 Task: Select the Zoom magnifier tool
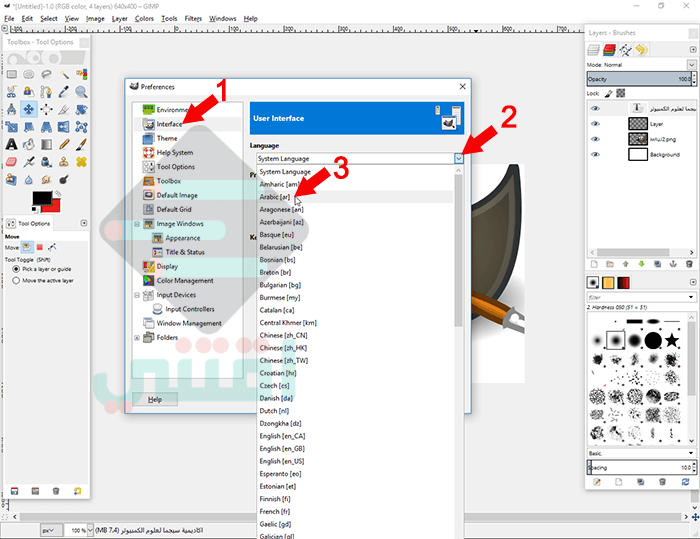[81, 92]
